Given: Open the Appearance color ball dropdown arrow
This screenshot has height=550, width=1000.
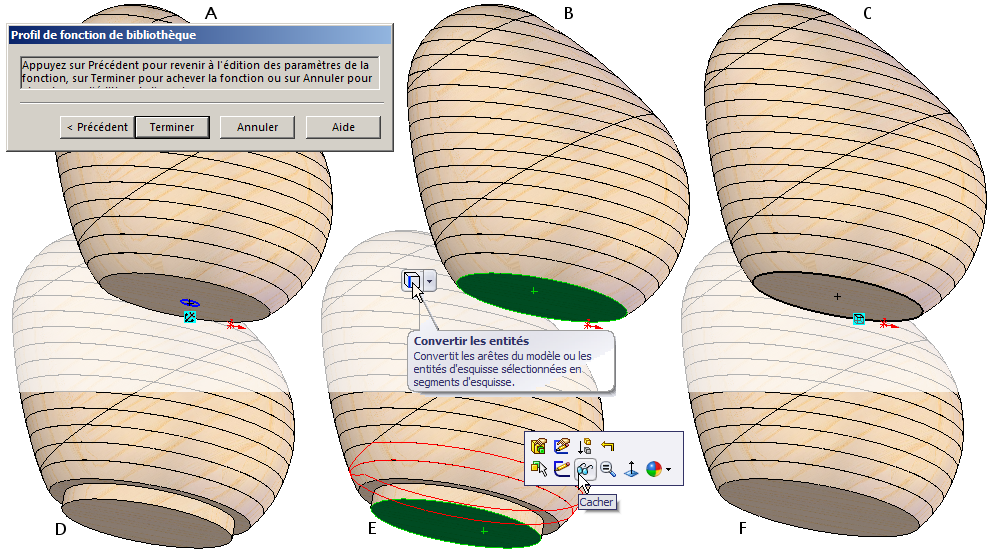Looking at the screenshot, I should [x=668, y=470].
